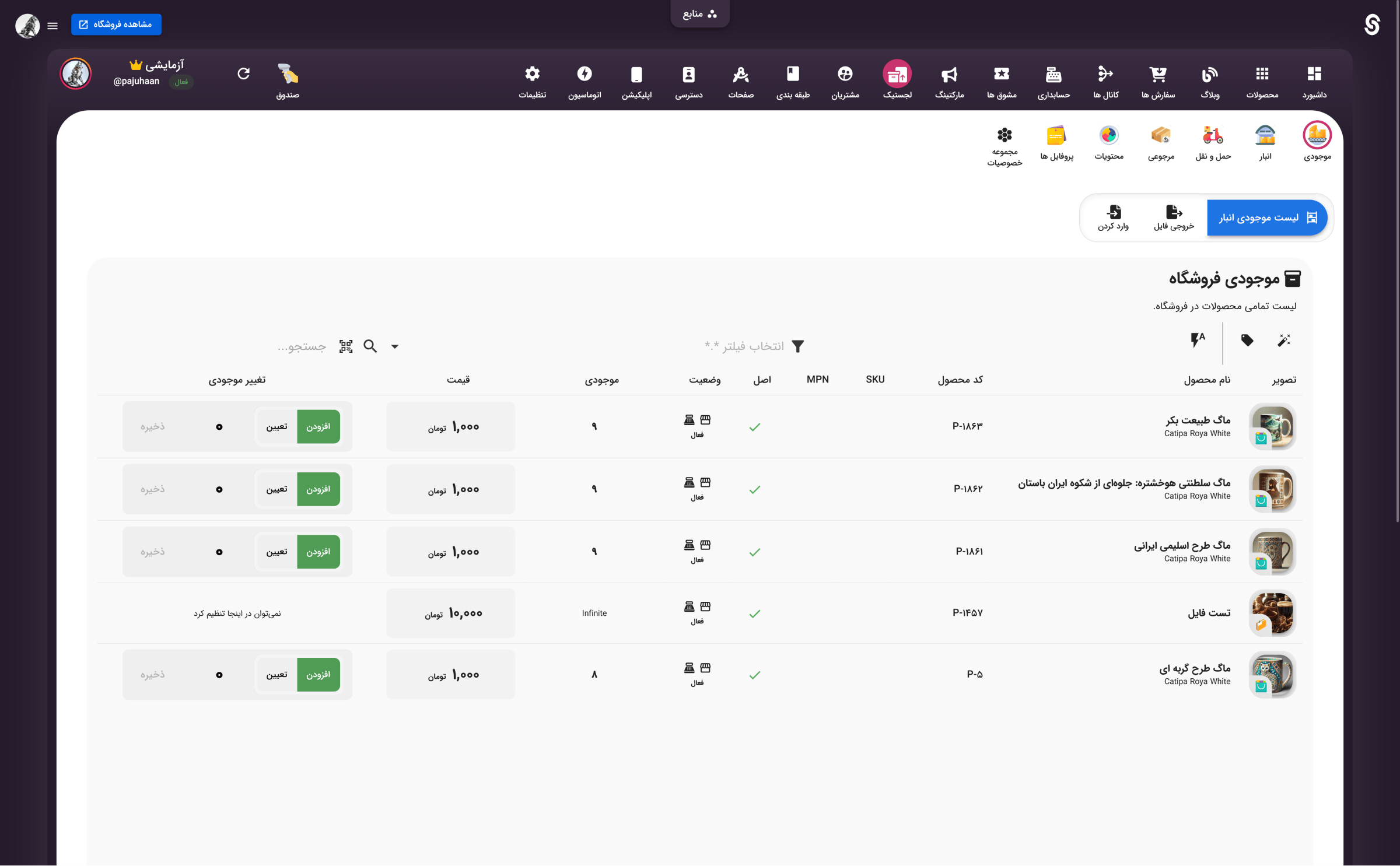Image resolution: width=1400 pixels, height=866 pixels.
Task: Switch to انبار warehouse tab
Action: pos(1265,142)
